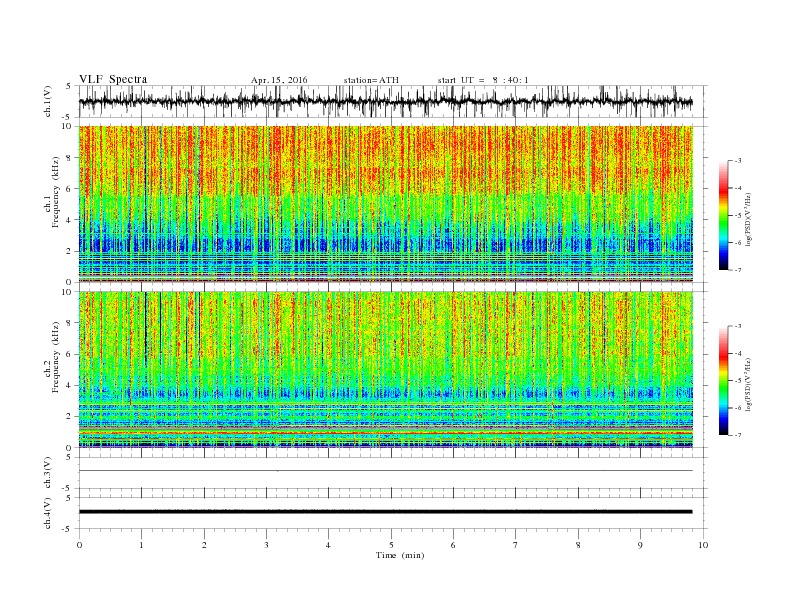Screen dimensions: 792x612
Task: Select the "Apr. 15, 2016" date label
Action: coord(279,80)
